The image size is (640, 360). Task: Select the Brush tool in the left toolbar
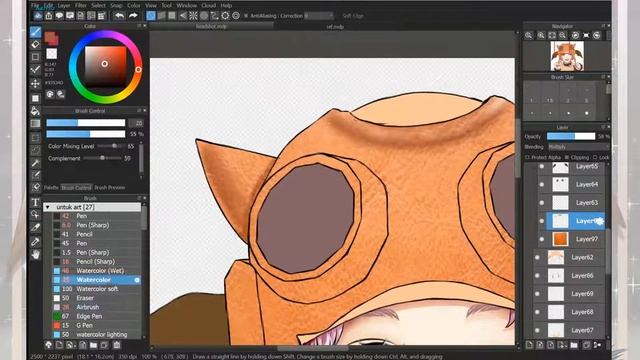tap(36, 32)
